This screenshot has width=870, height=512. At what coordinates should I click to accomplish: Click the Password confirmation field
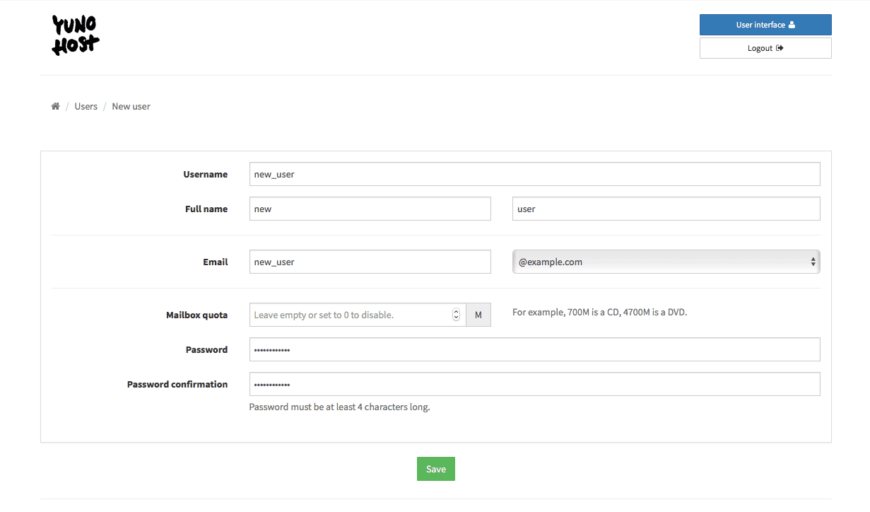coord(534,384)
